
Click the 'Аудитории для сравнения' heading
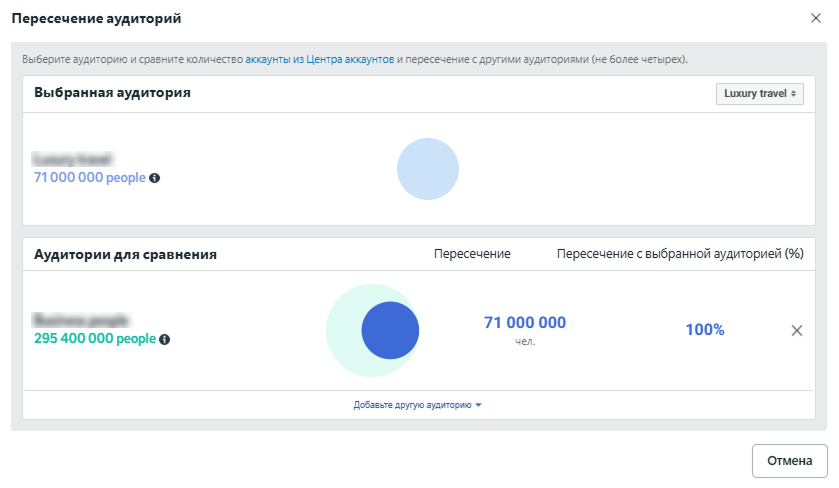click(125, 254)
